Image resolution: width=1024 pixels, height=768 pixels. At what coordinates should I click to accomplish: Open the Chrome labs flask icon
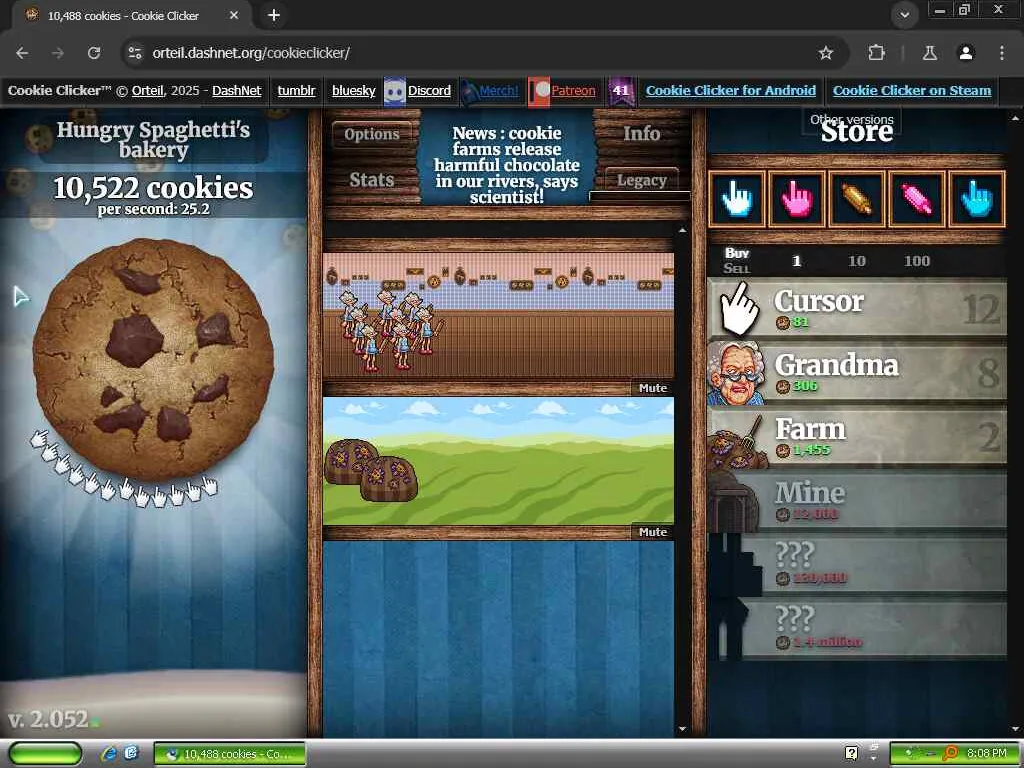[930, 53]
